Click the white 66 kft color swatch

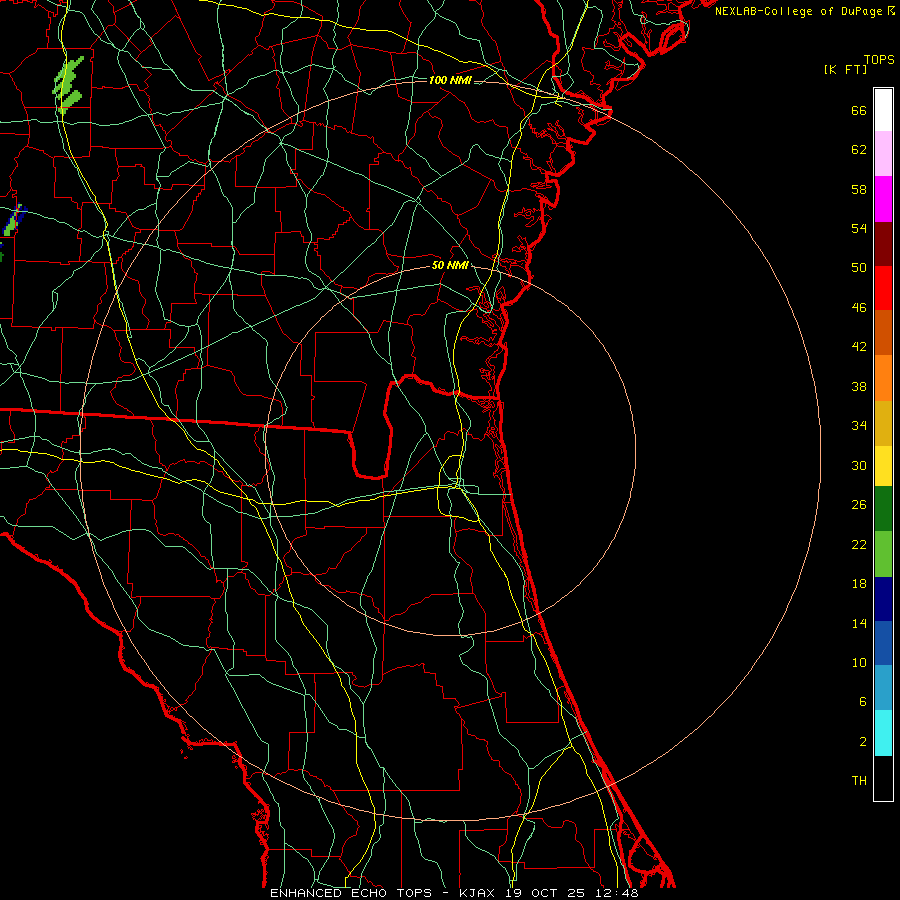(x=883, y=110)
